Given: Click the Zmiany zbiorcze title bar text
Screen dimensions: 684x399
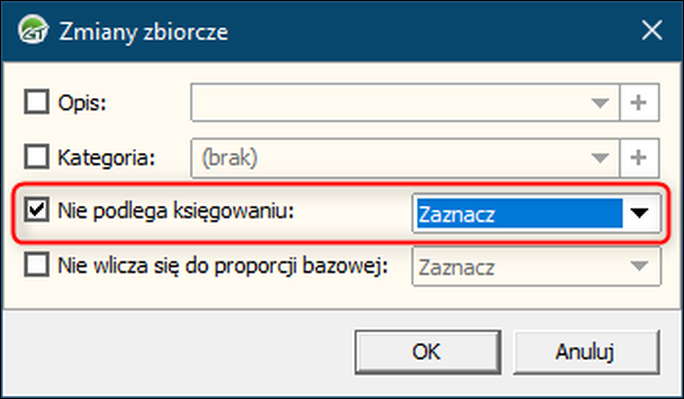Looking at the screenshot, I should coord(144,32).
